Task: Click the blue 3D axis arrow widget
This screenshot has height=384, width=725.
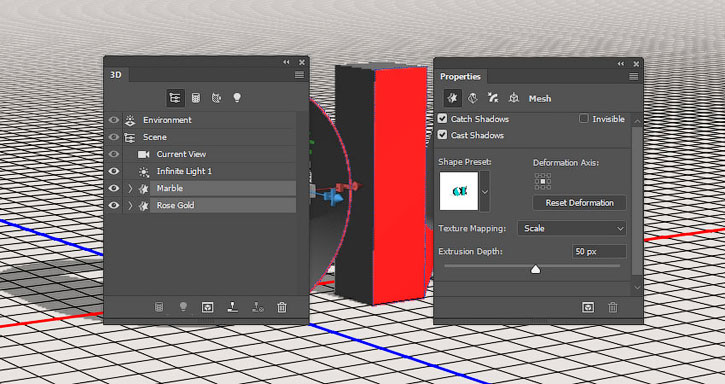Action: pos(333,198)
